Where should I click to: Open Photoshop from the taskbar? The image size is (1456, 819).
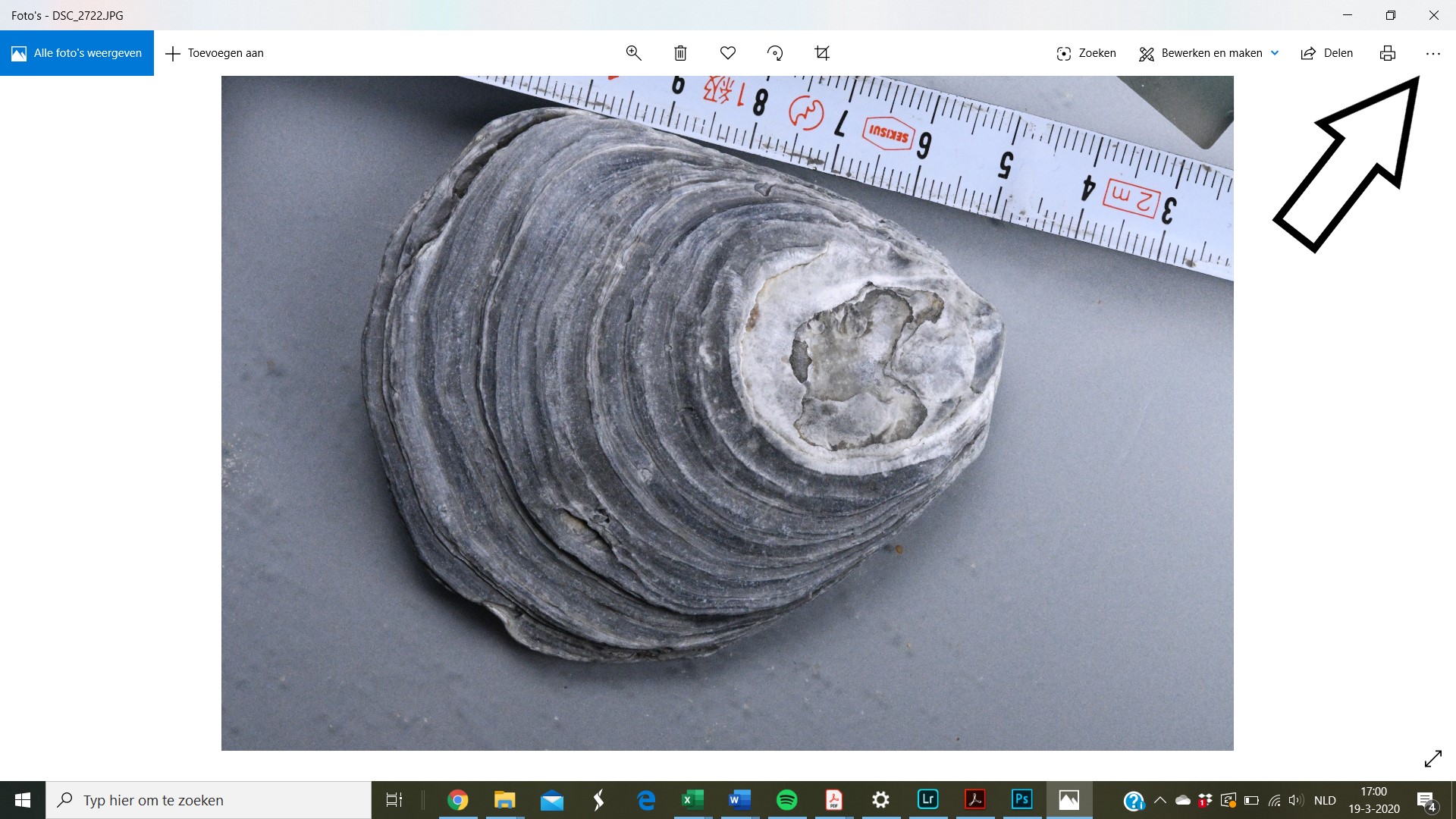(x=1021, y=799)
